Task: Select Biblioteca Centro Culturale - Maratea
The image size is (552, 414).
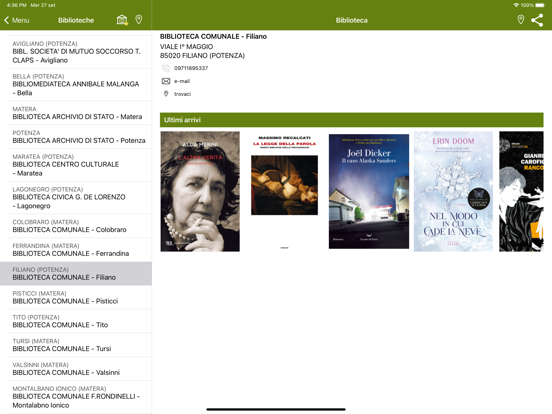Action: click(76, 165)
